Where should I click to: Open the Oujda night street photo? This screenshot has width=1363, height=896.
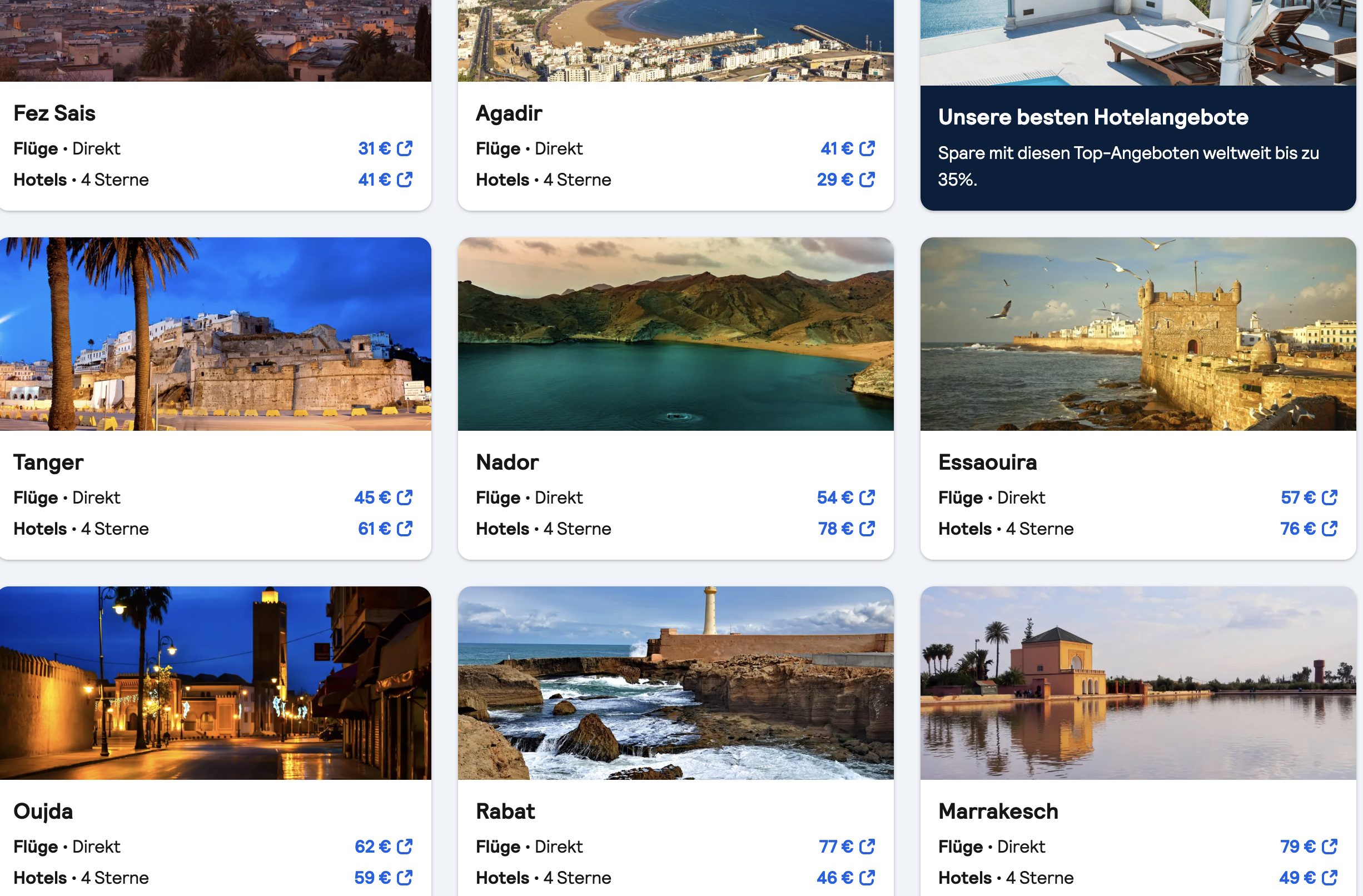[x=215, y=683]
